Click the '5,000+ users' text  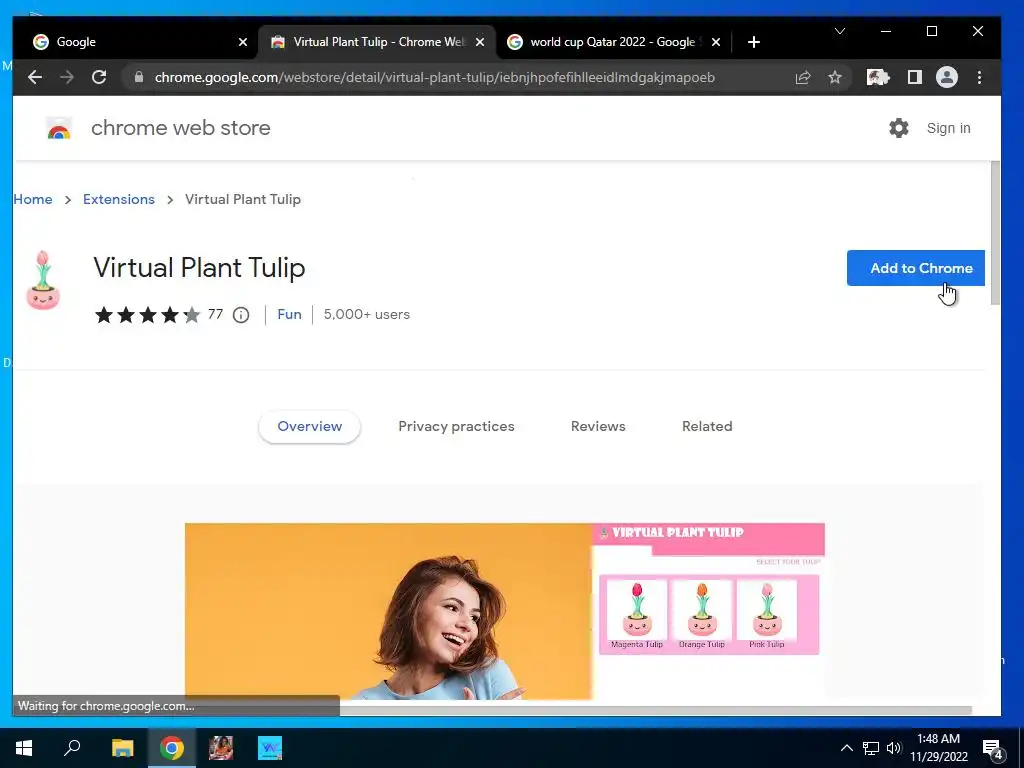click(x=366, y=314)
